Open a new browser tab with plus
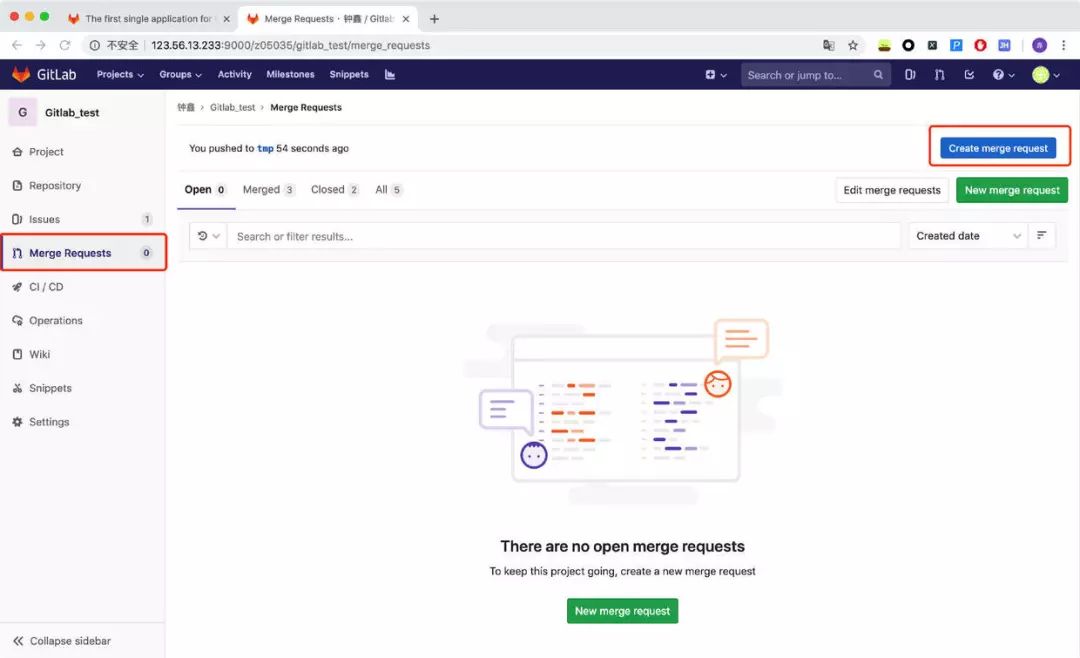This screenshot has width=1080, height=658. [x=434, y=19]
